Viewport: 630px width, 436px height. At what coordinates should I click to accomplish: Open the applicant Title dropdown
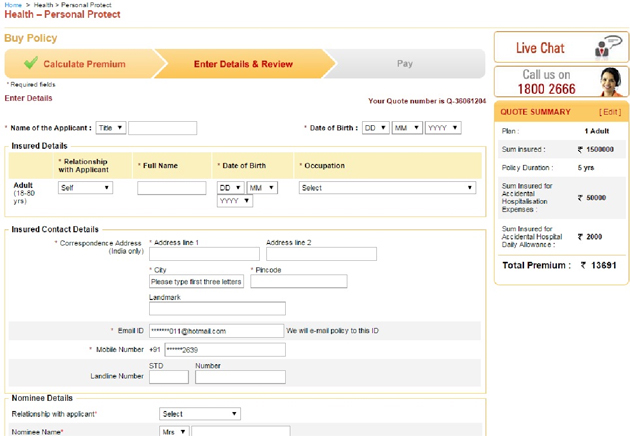point(111,128)
